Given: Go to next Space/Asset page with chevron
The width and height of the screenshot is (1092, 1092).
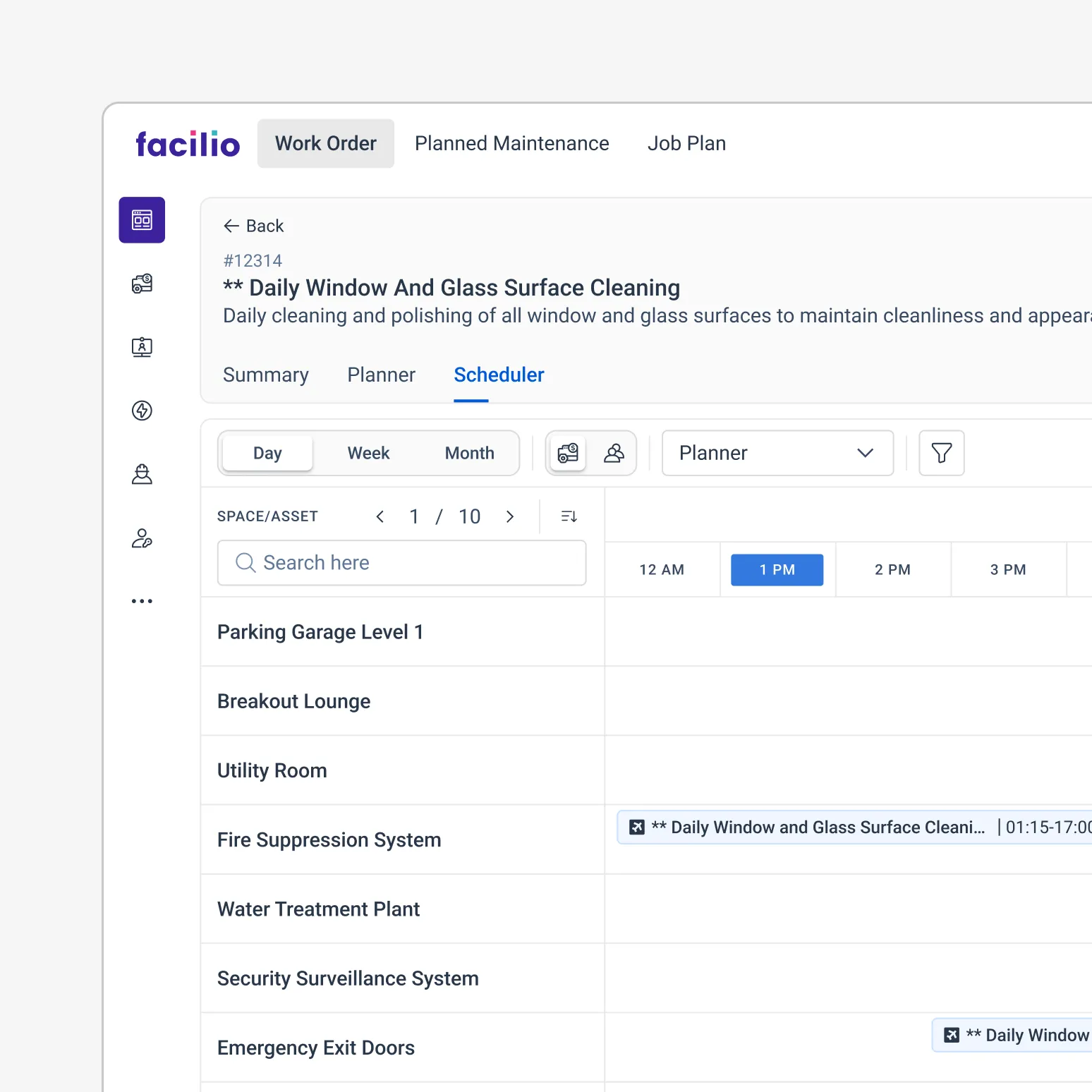Looking at the screenshot, I should [510, 516].
